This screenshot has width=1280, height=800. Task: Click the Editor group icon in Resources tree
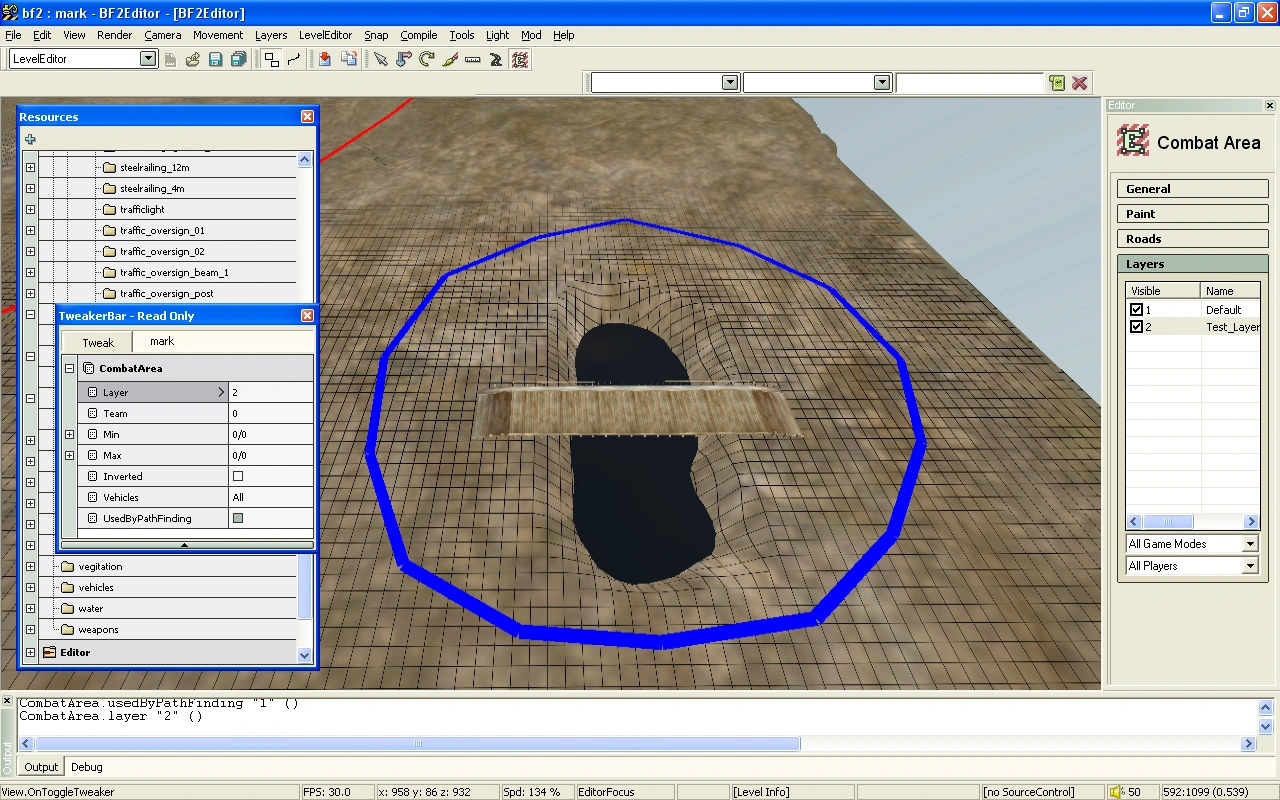[x=50, y=653]
